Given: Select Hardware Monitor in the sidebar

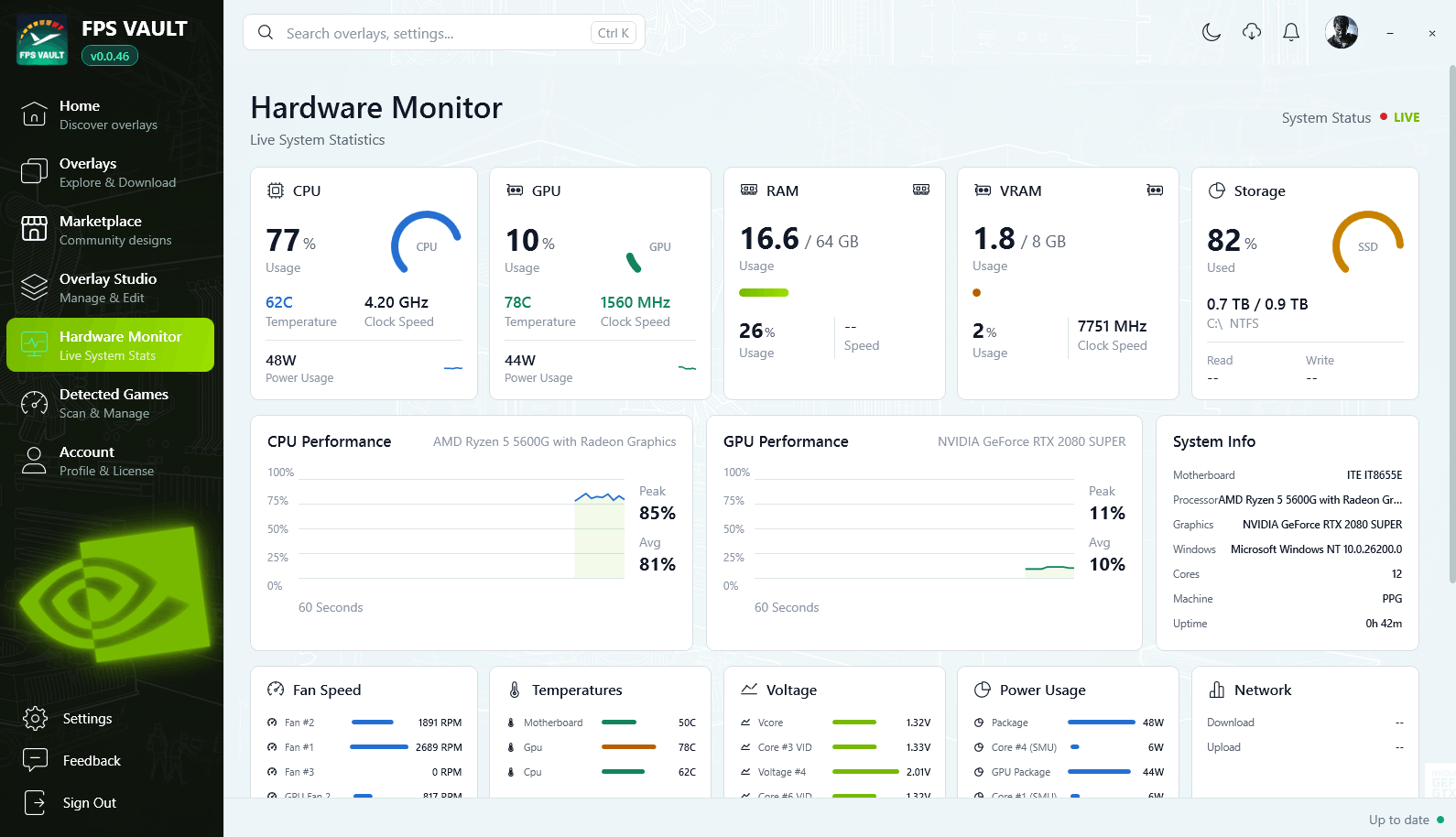Looking at the screenshot, I should click(x=110, y=345).
